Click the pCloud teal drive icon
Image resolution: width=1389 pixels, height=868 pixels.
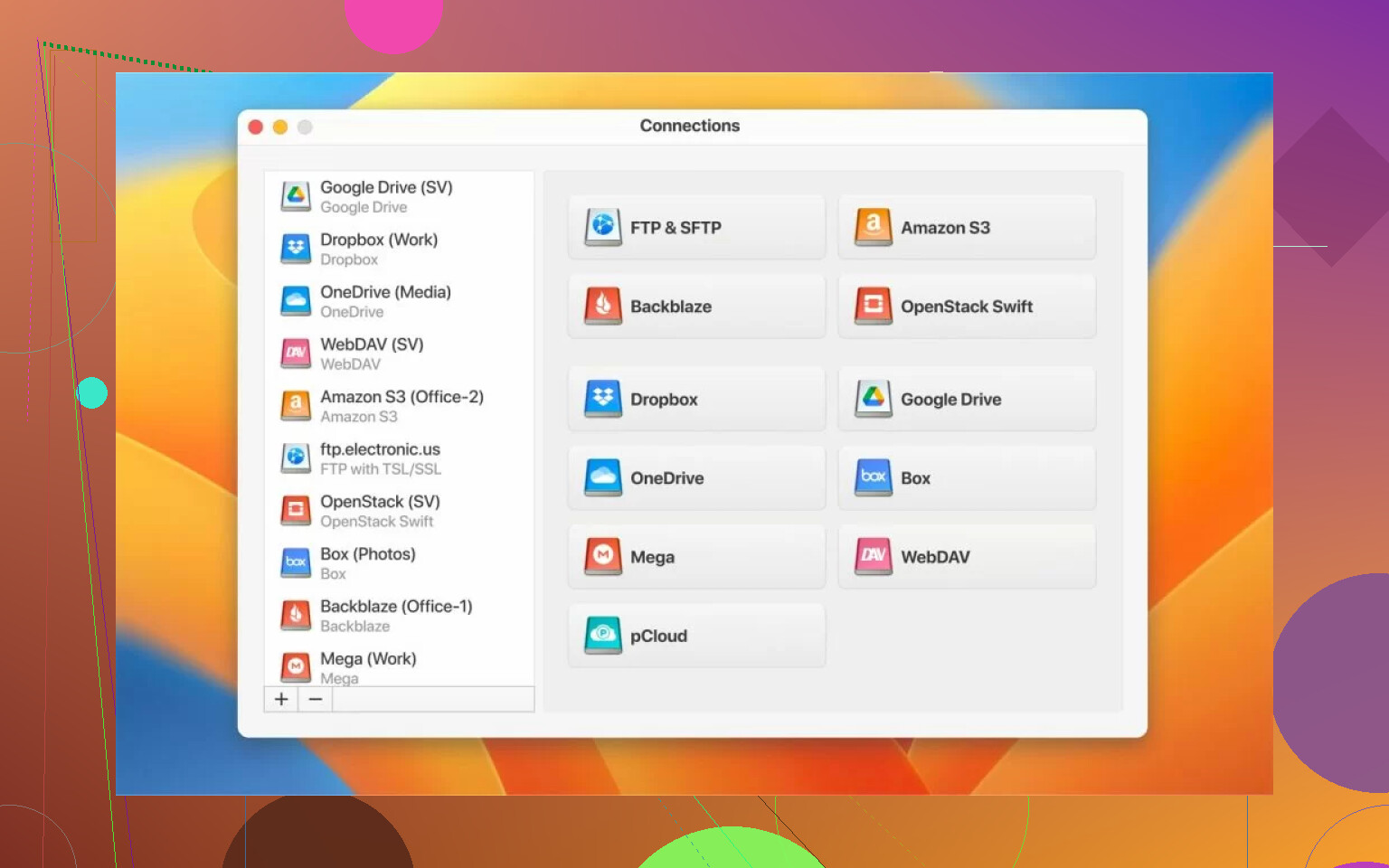(x=603, y=636)
